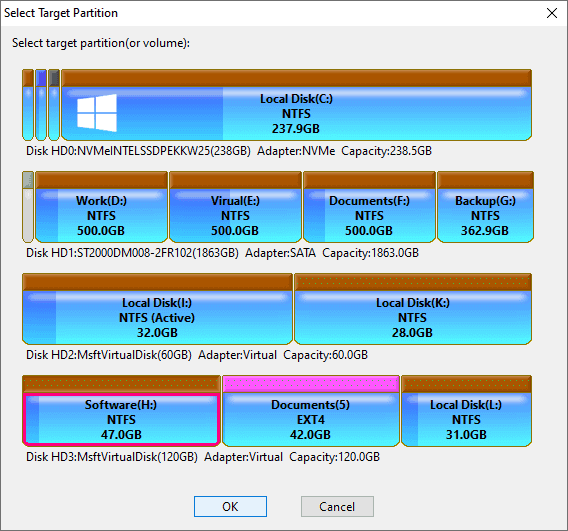The height and width of the screenshot is (531, 568).
Task: Click the Capacity:120.0GB text
Action: pos(334,457)
